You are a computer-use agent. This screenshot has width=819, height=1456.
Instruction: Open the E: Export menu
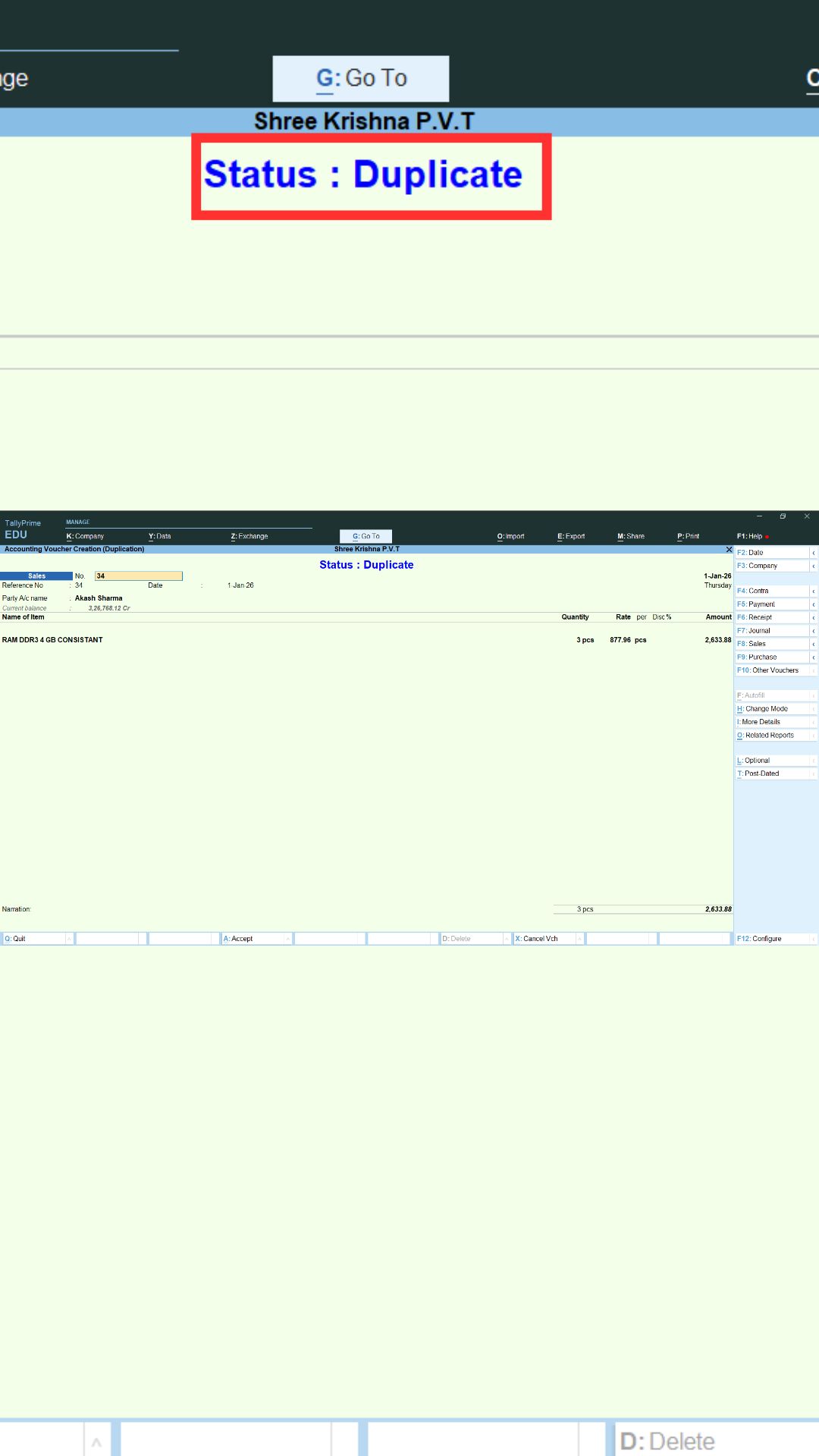(571, 536)
